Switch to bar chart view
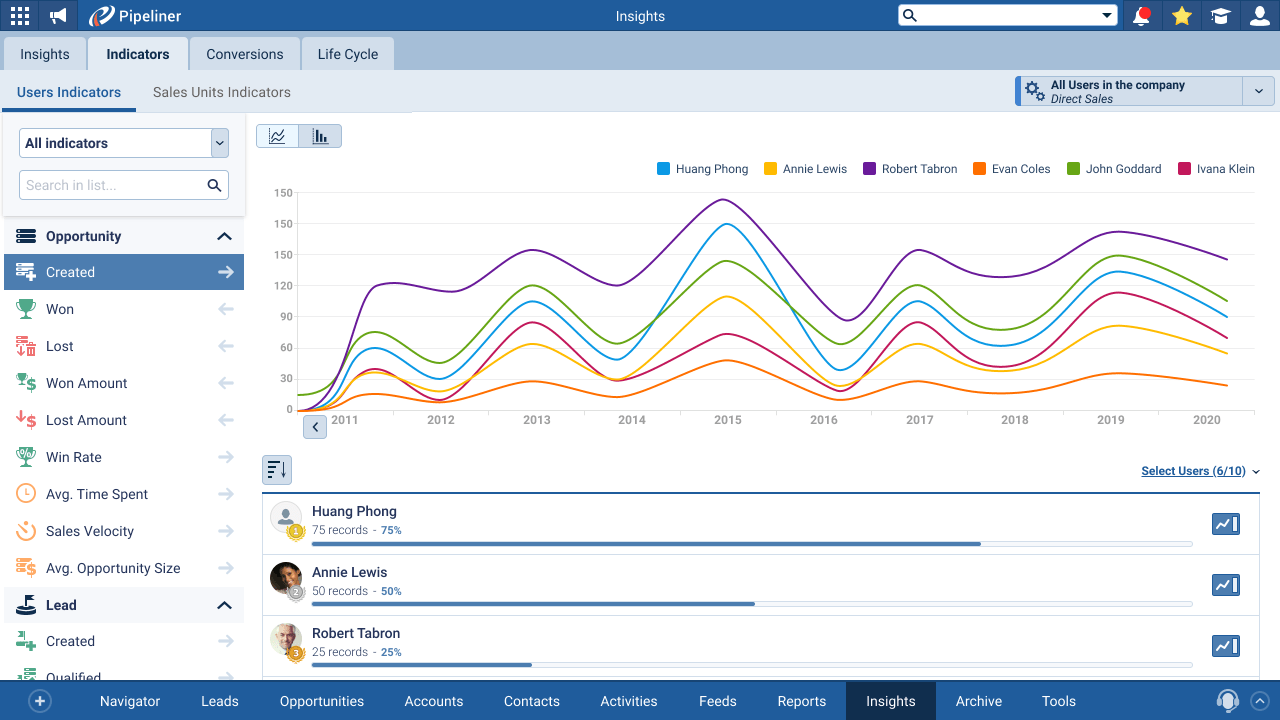 click(320, 136)
